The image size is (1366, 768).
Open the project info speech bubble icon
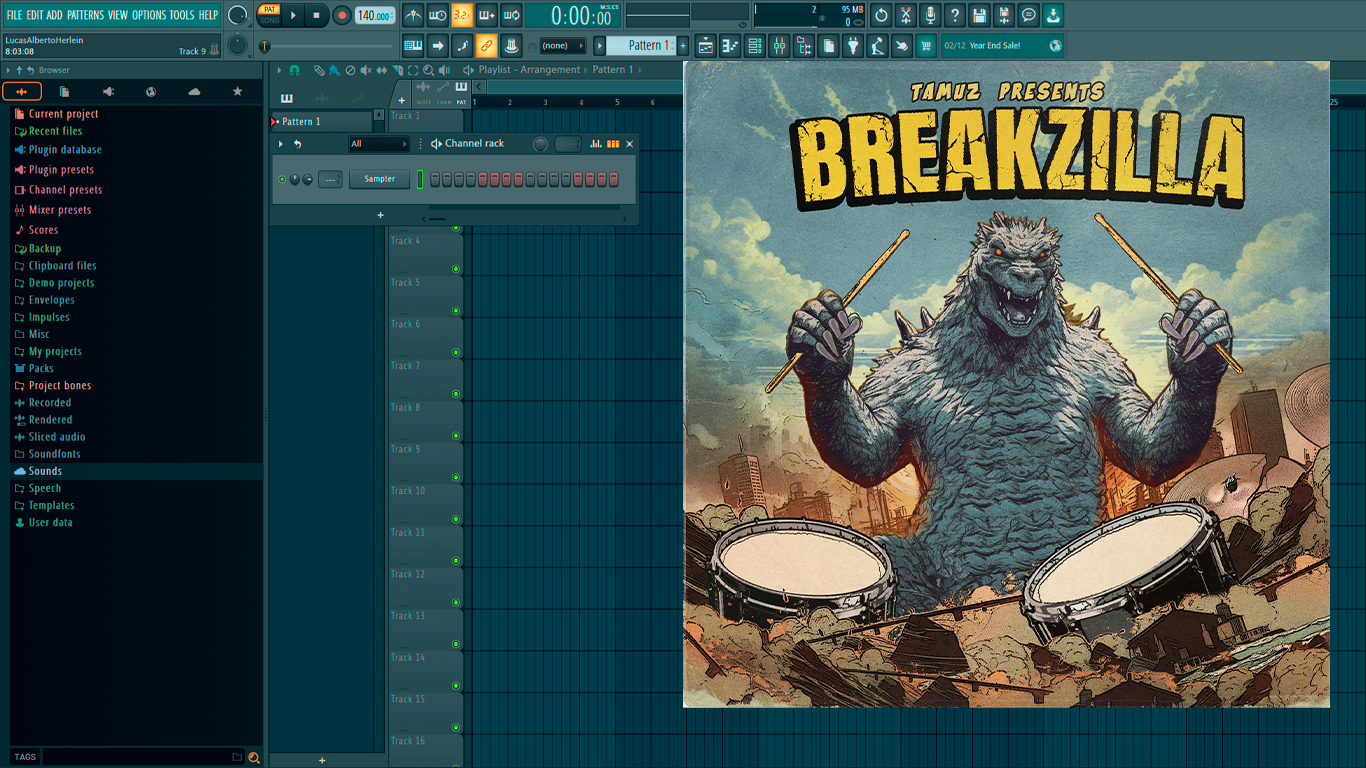1028,15
